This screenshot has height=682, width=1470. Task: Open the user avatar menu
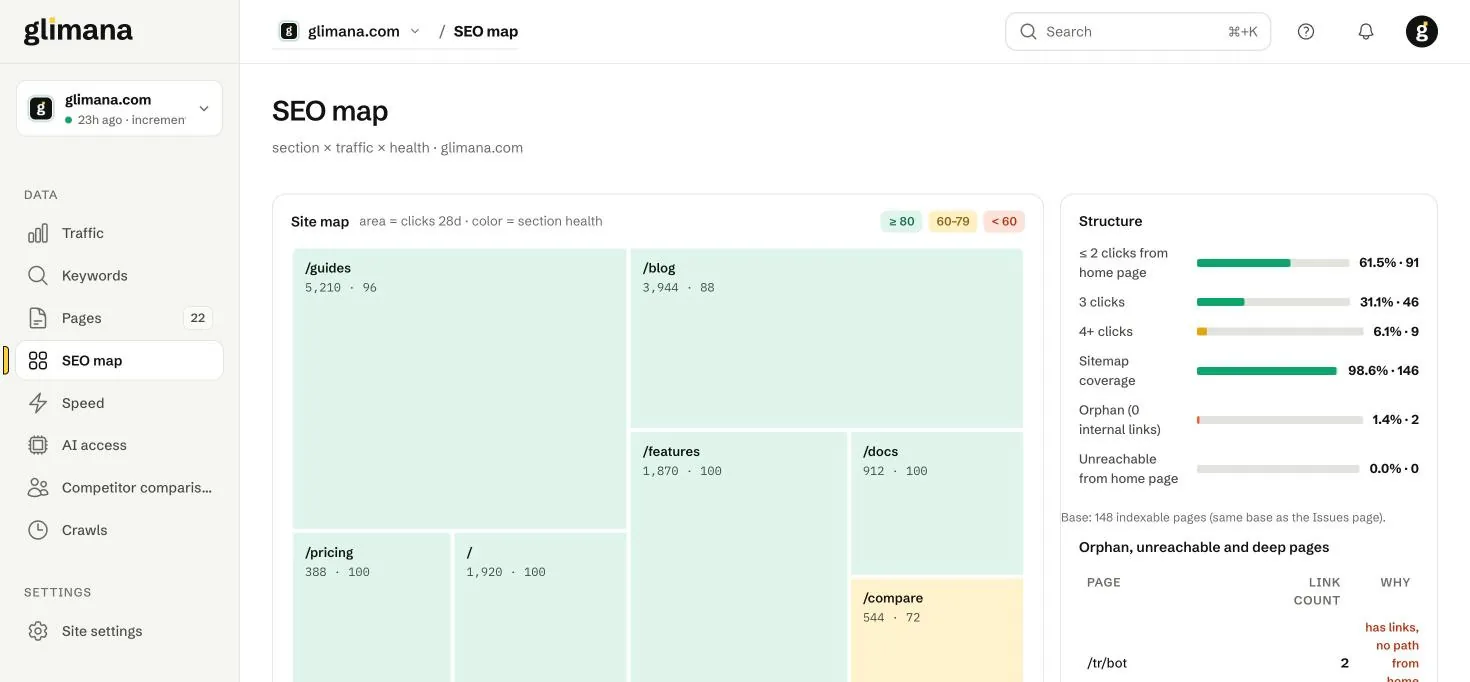tap(1422, 31)
